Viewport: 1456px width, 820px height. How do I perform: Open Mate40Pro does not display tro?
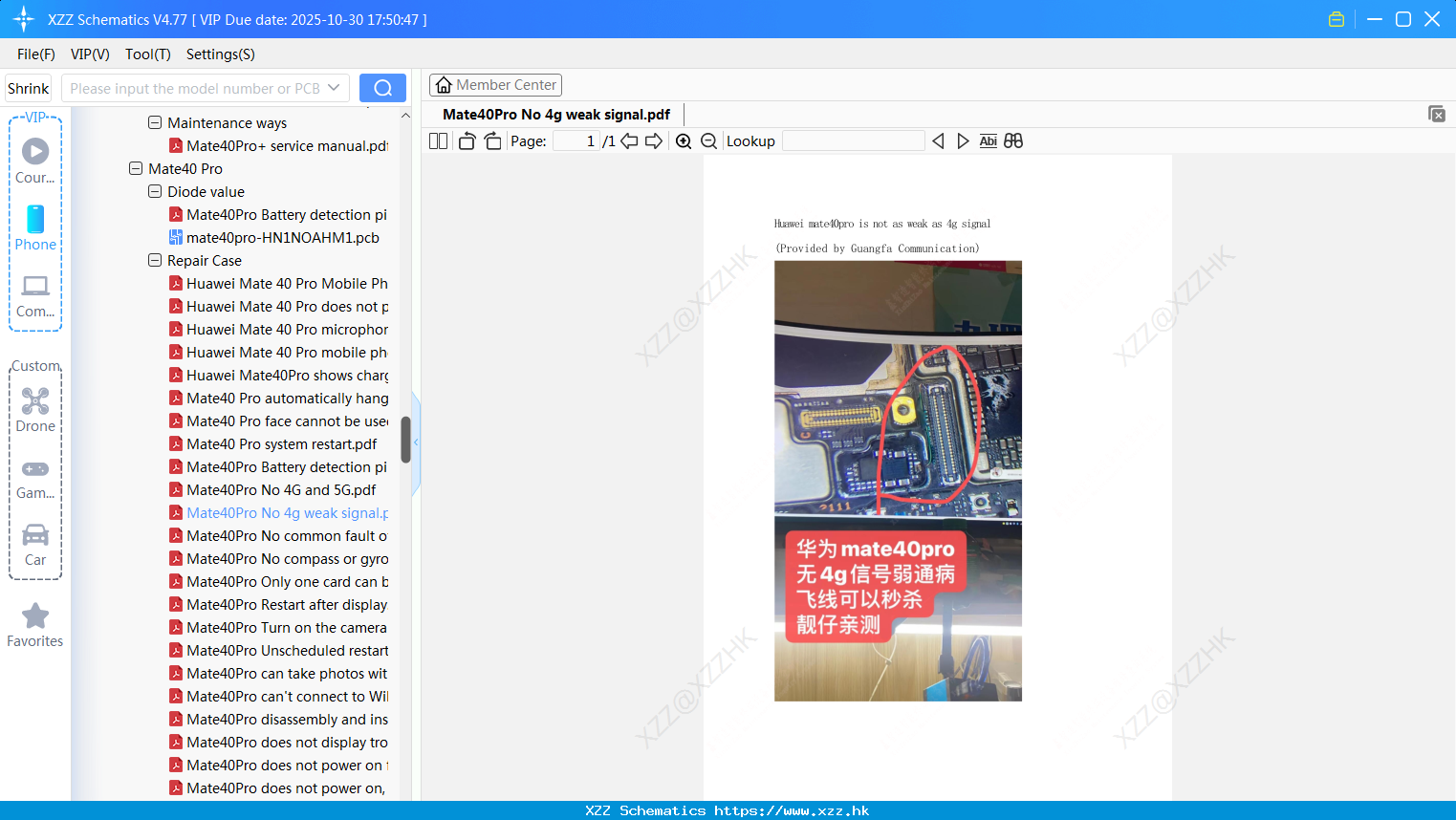click(x=278, y=743)
